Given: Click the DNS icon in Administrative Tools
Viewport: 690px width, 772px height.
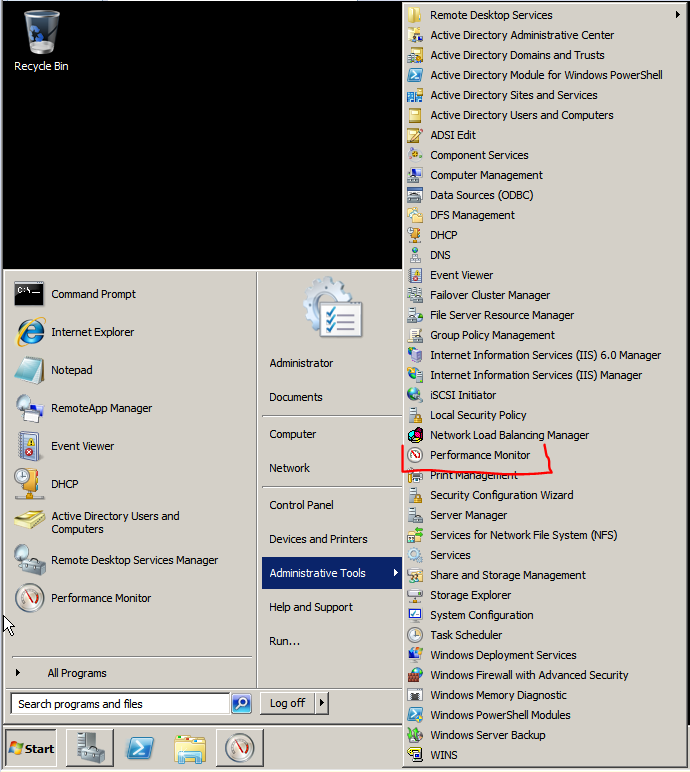Looking at the screenshot, I should pyautogui.click(x=415, y=255).
